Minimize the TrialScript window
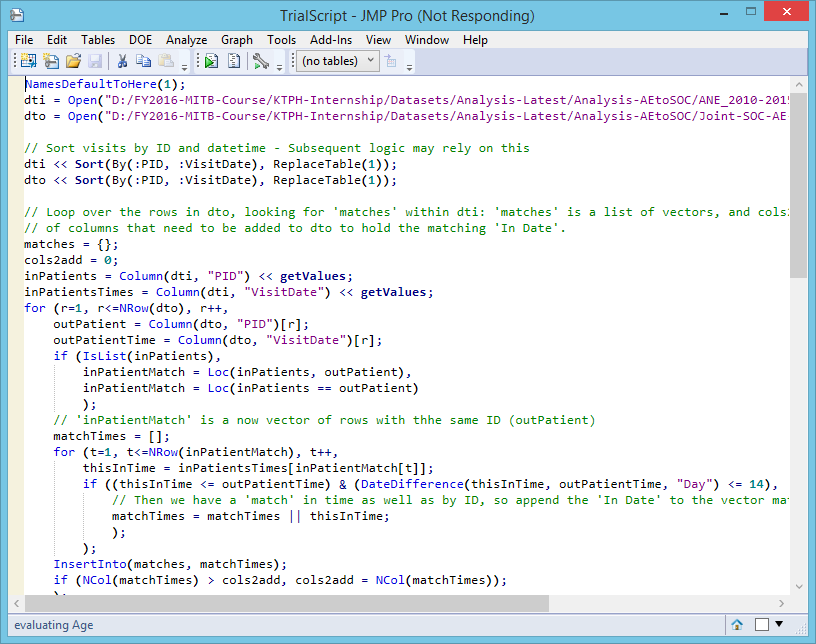The height and width of the screenshot is (644, 816). pyautogui.click(x=723, y=12)
